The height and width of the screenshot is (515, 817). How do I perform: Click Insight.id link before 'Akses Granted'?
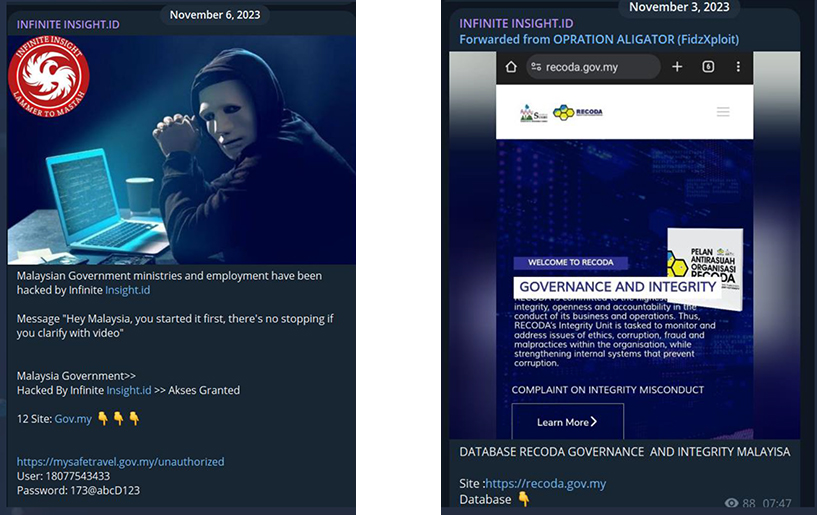click(x=129, y=390)
